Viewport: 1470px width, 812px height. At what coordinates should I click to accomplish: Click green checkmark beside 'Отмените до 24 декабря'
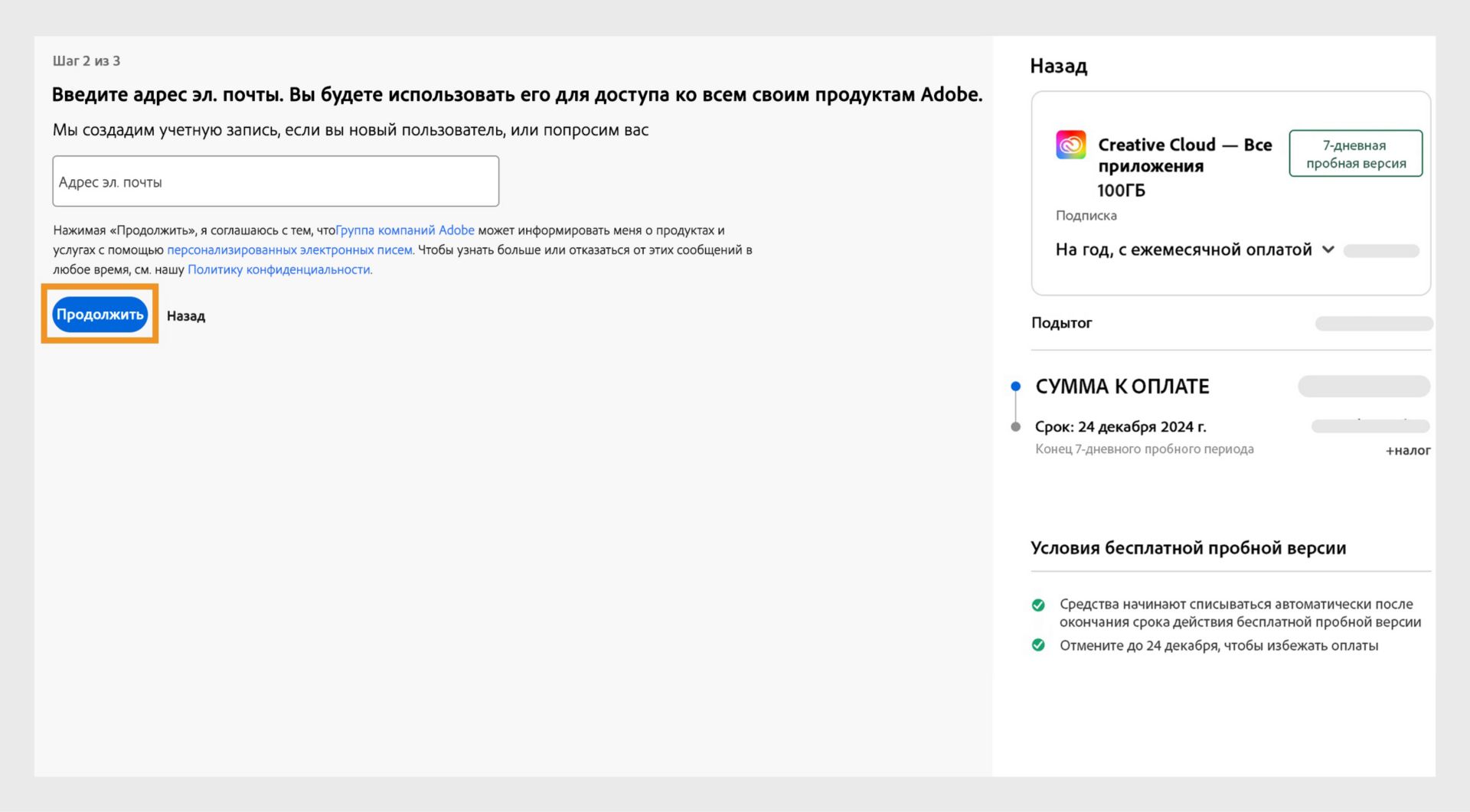pyautogui.click(x=1038, y=645)
